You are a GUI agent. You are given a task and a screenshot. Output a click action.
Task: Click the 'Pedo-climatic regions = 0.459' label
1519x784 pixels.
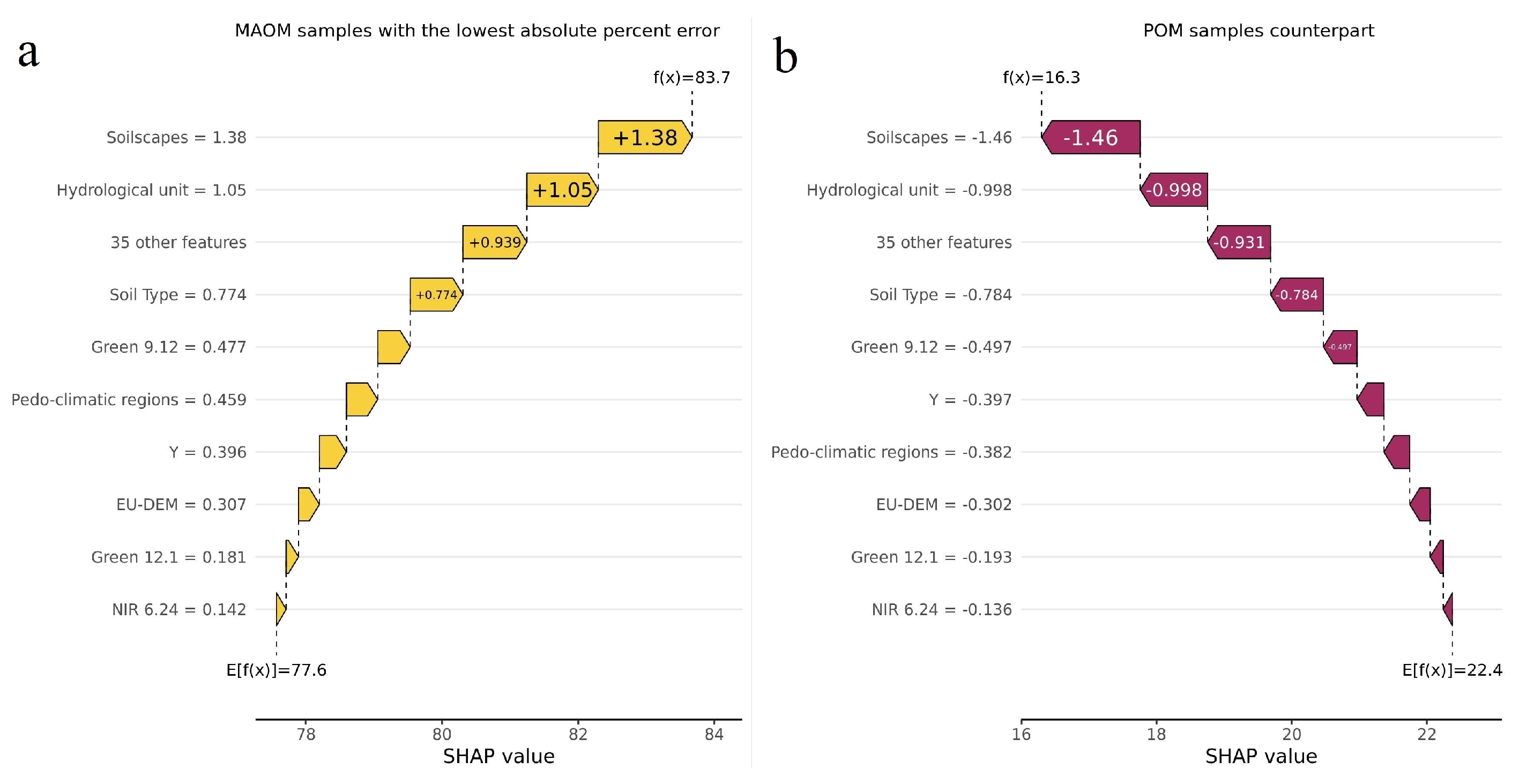point(129,400)
